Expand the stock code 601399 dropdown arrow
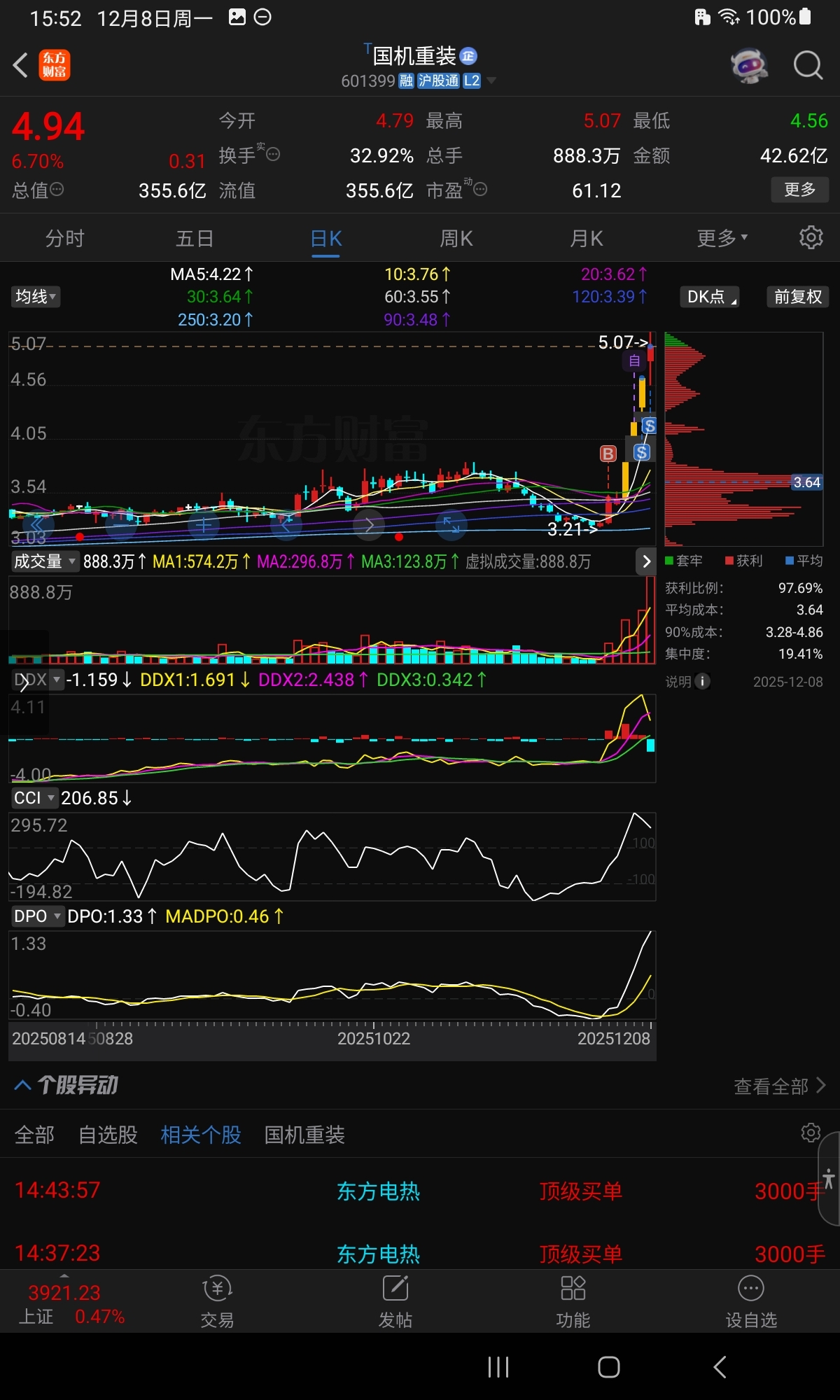Image resolution: width=840 pixels, height=1400 pixels. point(491,80)
